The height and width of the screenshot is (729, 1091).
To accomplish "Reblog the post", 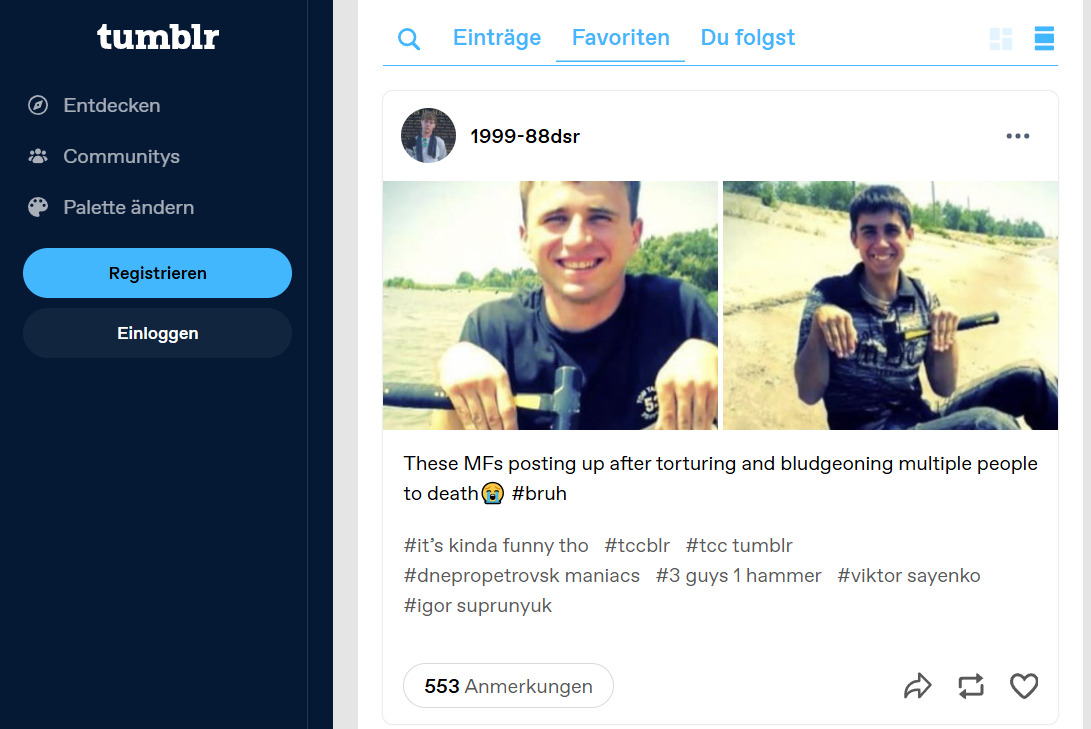I will coord(970,686).
